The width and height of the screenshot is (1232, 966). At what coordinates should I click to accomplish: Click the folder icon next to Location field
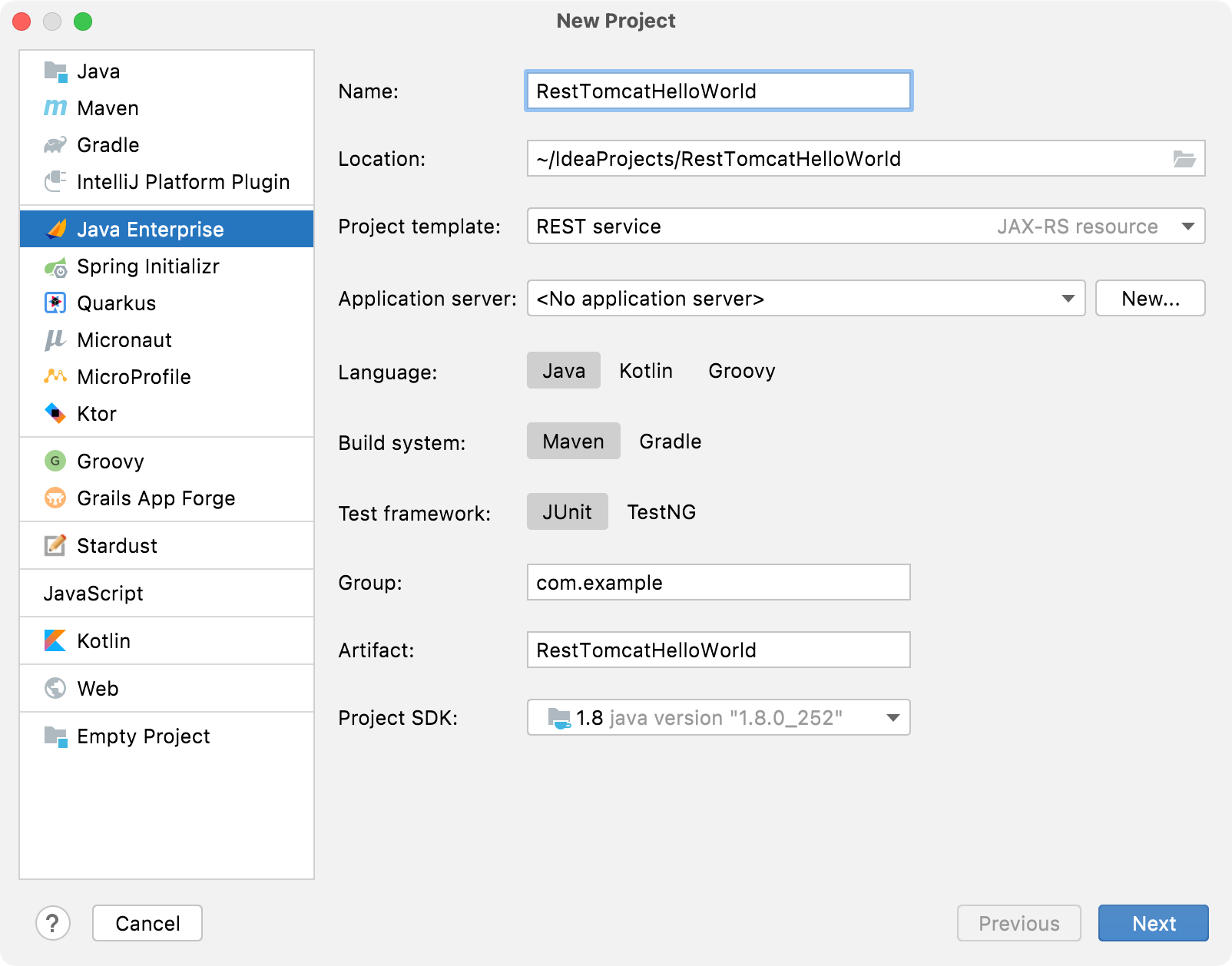(x=1184, y=159)
